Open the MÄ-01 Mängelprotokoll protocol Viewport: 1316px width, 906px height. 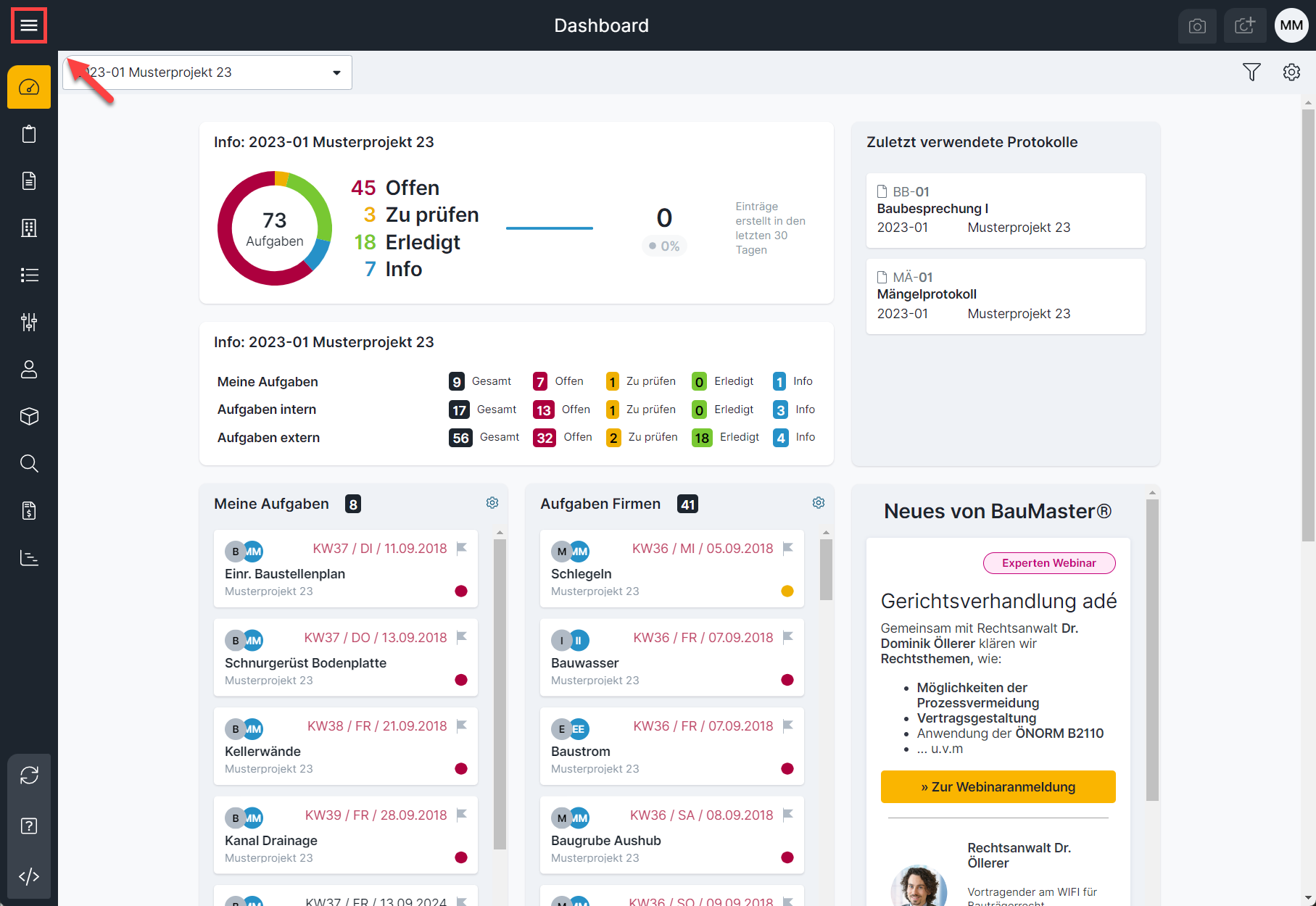[1006, 296]
